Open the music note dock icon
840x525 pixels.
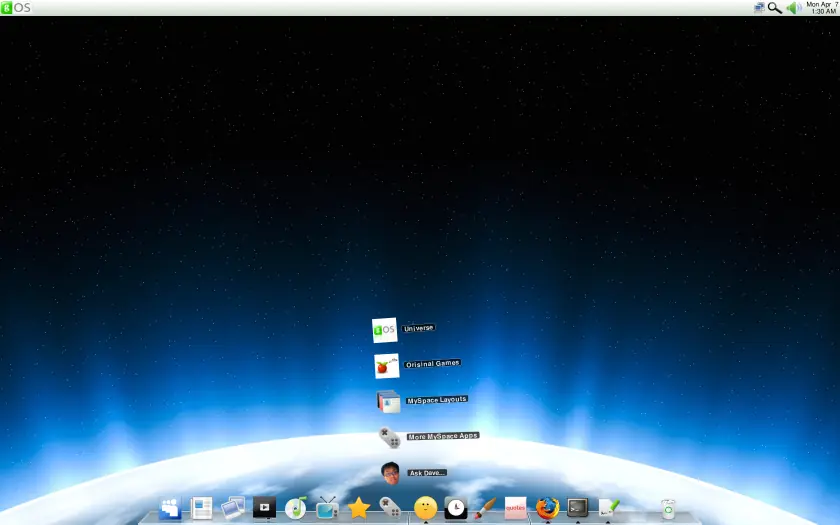click(x=295, y=508)
